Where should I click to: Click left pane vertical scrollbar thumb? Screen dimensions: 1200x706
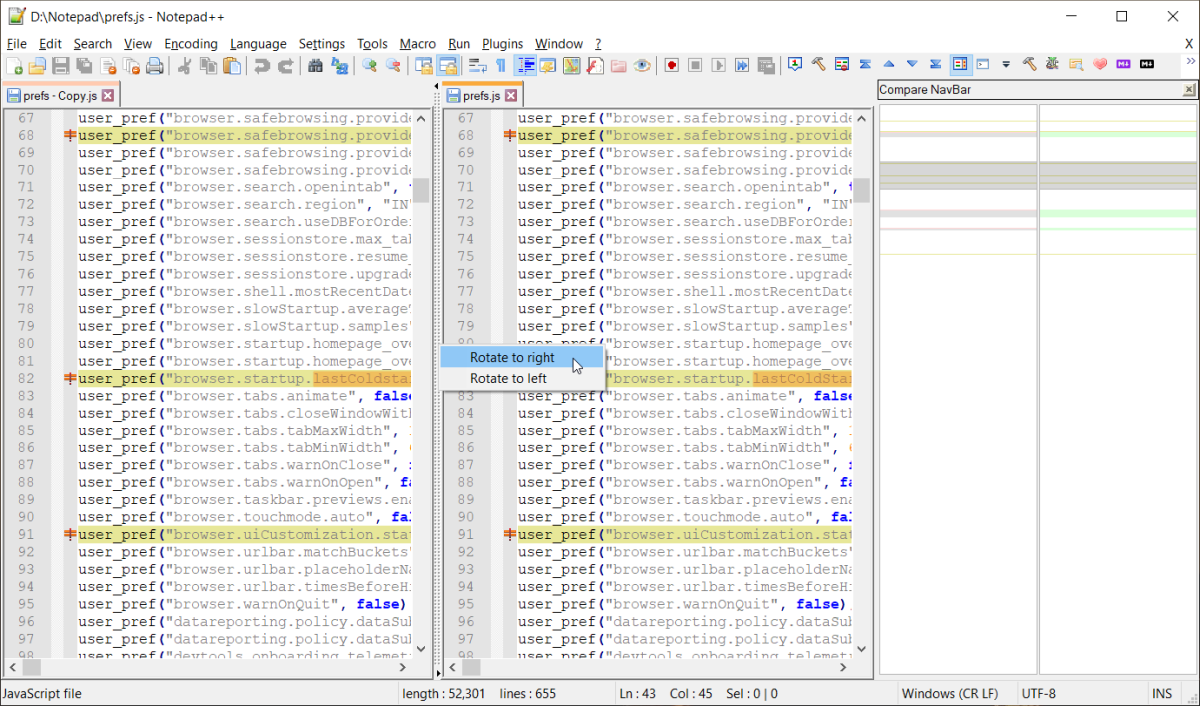point(422,190)
